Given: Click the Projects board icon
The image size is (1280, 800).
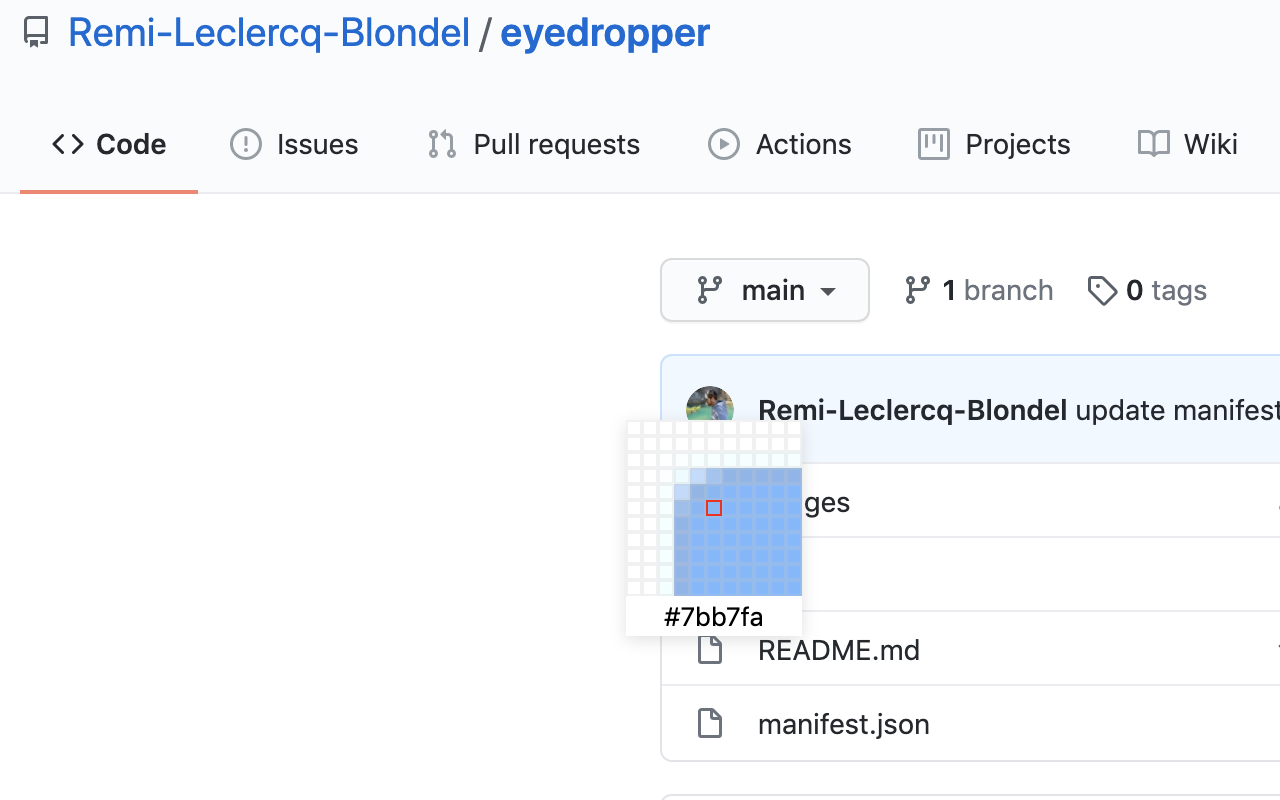Looking at the screenshot, I should pos(933,144).
